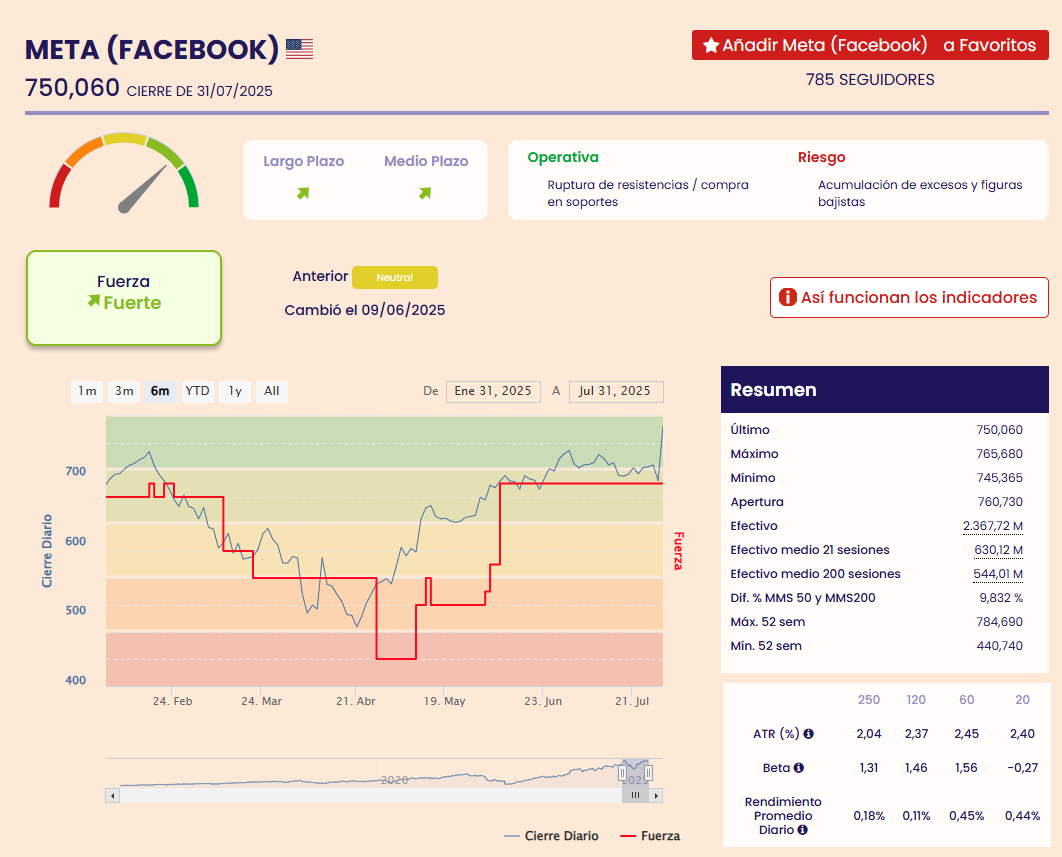
Task: Click the Largo Plazo label
Action: coord(303,161)
